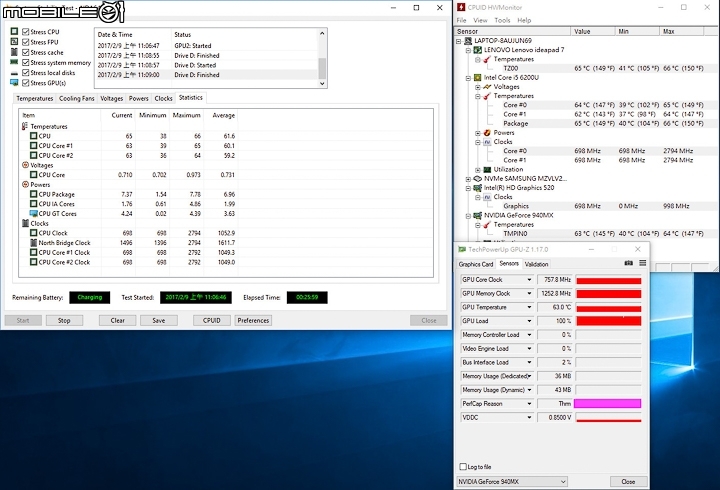The height and width of the screenshot is (490, 720).
Task: Click the NVMe SAMSUNG drive icon in HWMonitor
Action: [x=478, y=178]
